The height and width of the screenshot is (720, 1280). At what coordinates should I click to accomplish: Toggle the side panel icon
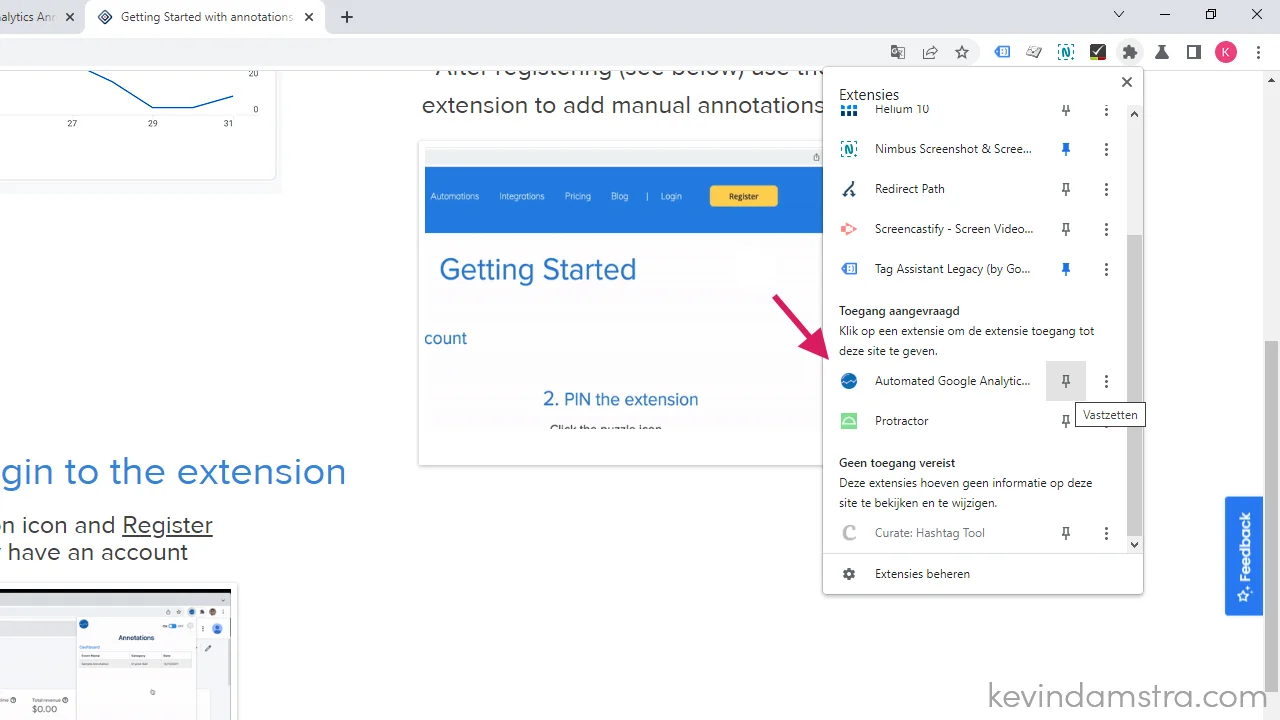1194,52
